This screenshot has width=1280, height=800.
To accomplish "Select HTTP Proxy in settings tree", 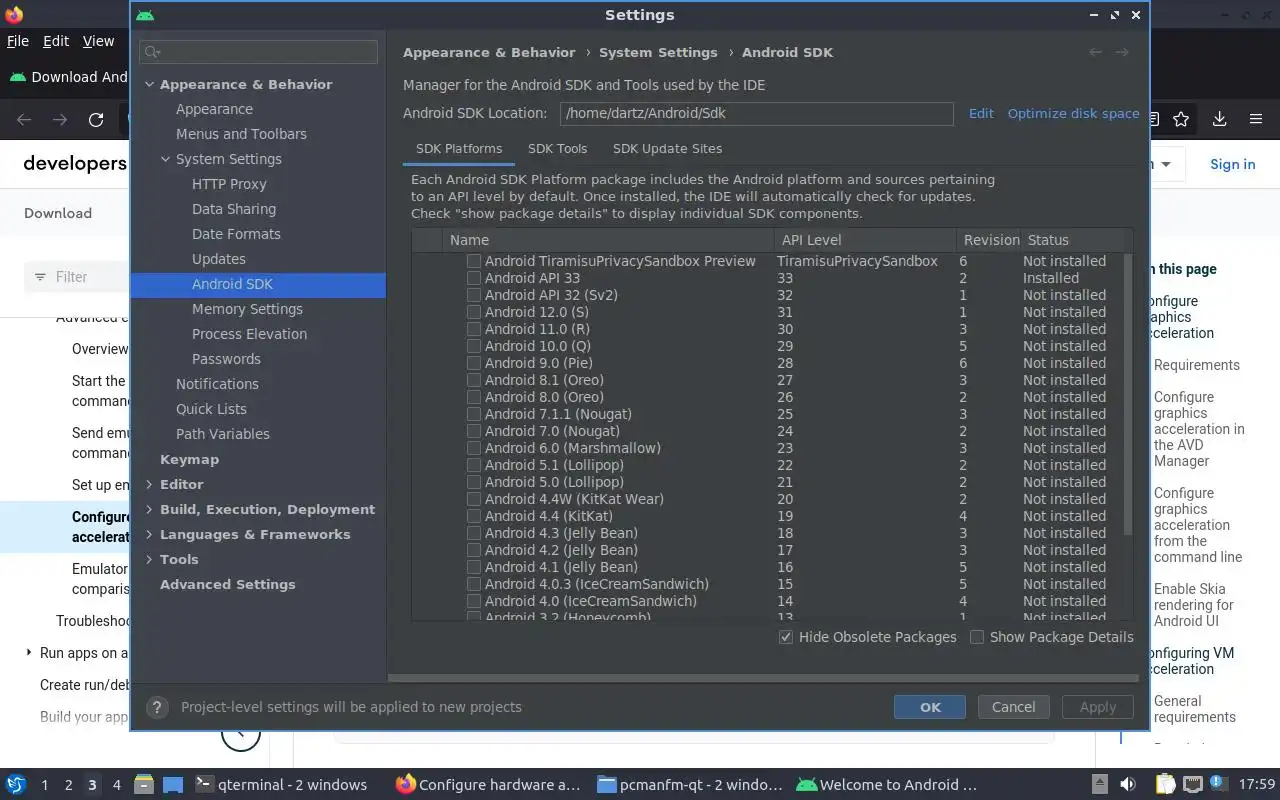I will coord(229,184).
